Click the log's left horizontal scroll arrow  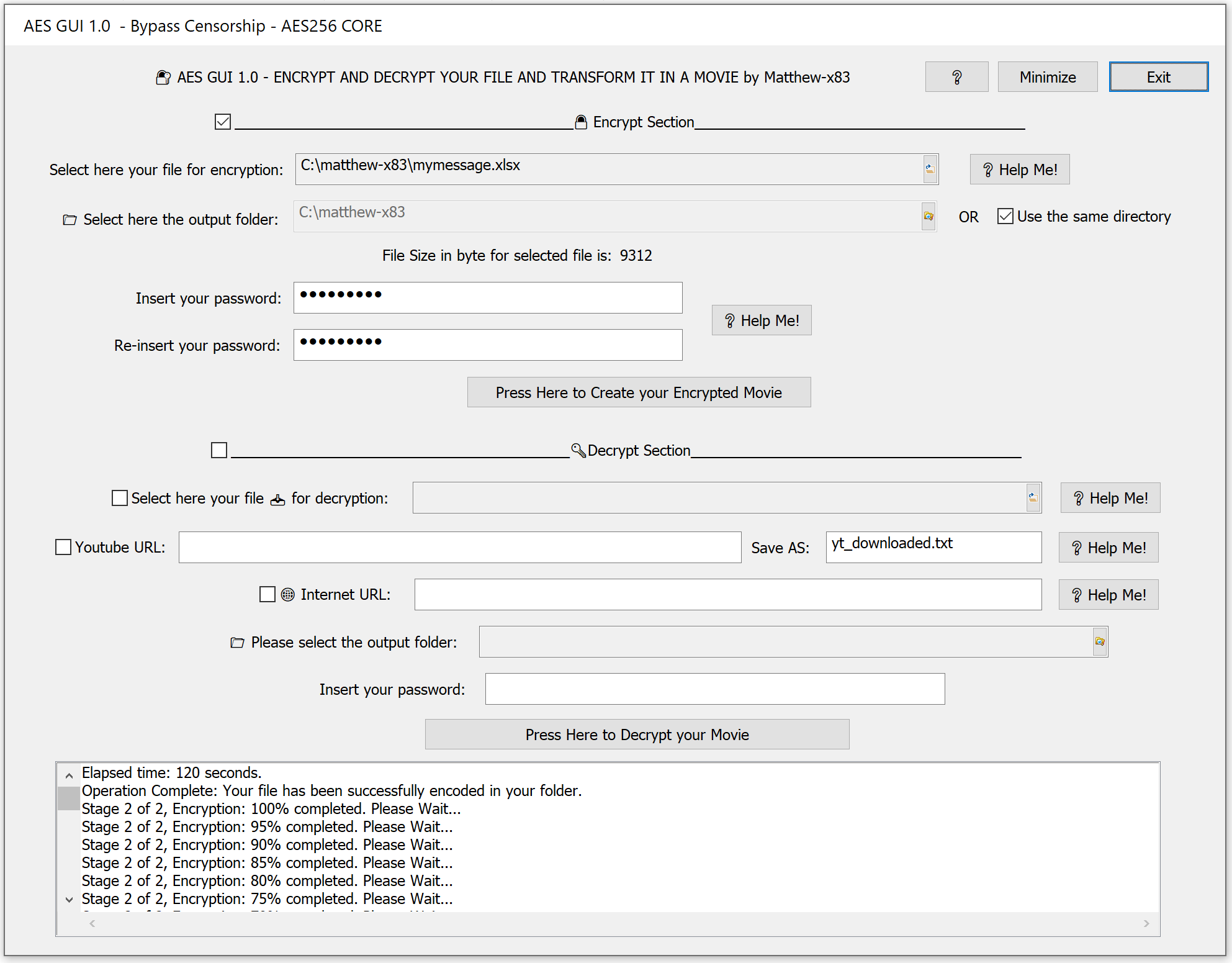click(x=92, y=923)
